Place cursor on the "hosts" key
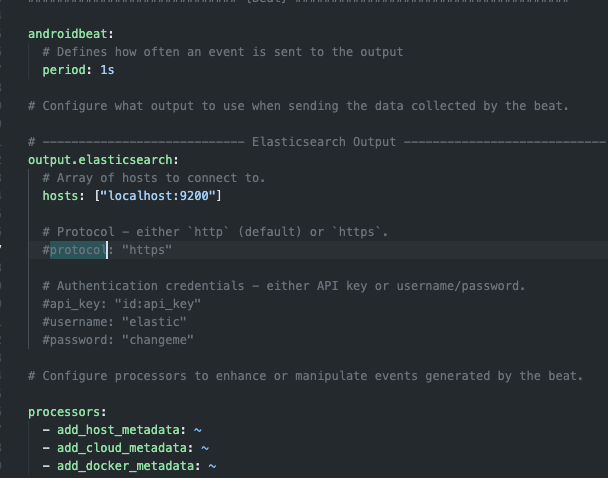608x478 pixels. pos(62,196)
